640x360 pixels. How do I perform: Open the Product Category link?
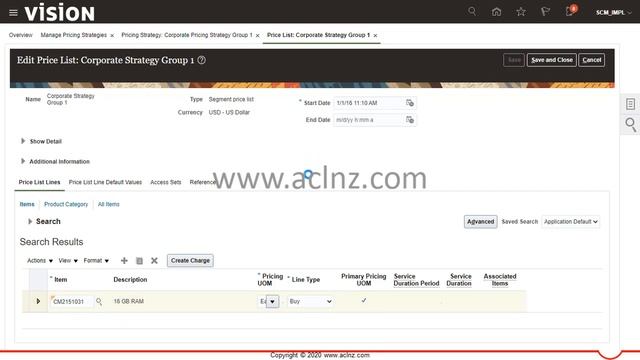click(66, 204)
